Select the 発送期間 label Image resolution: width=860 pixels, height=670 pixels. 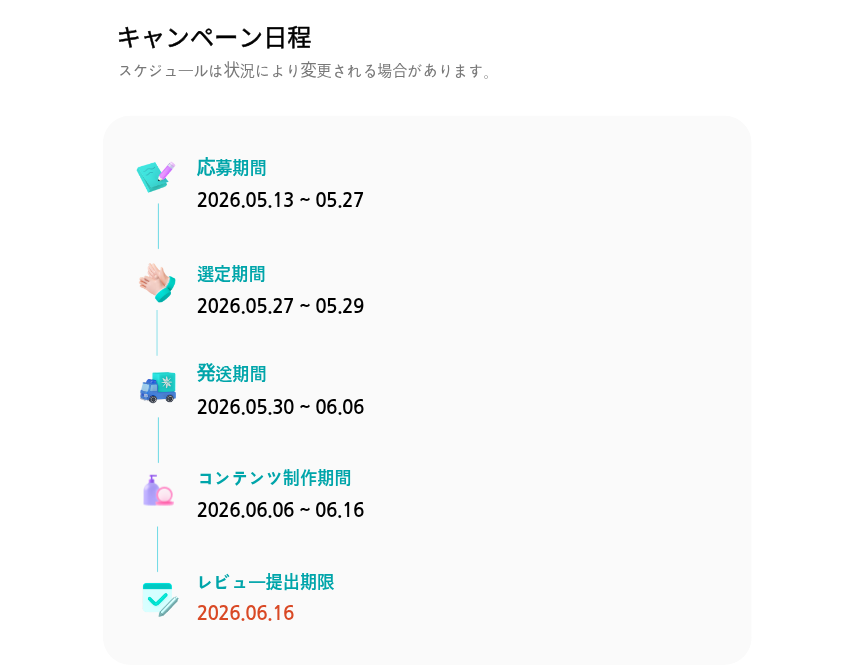coord(231,374)
